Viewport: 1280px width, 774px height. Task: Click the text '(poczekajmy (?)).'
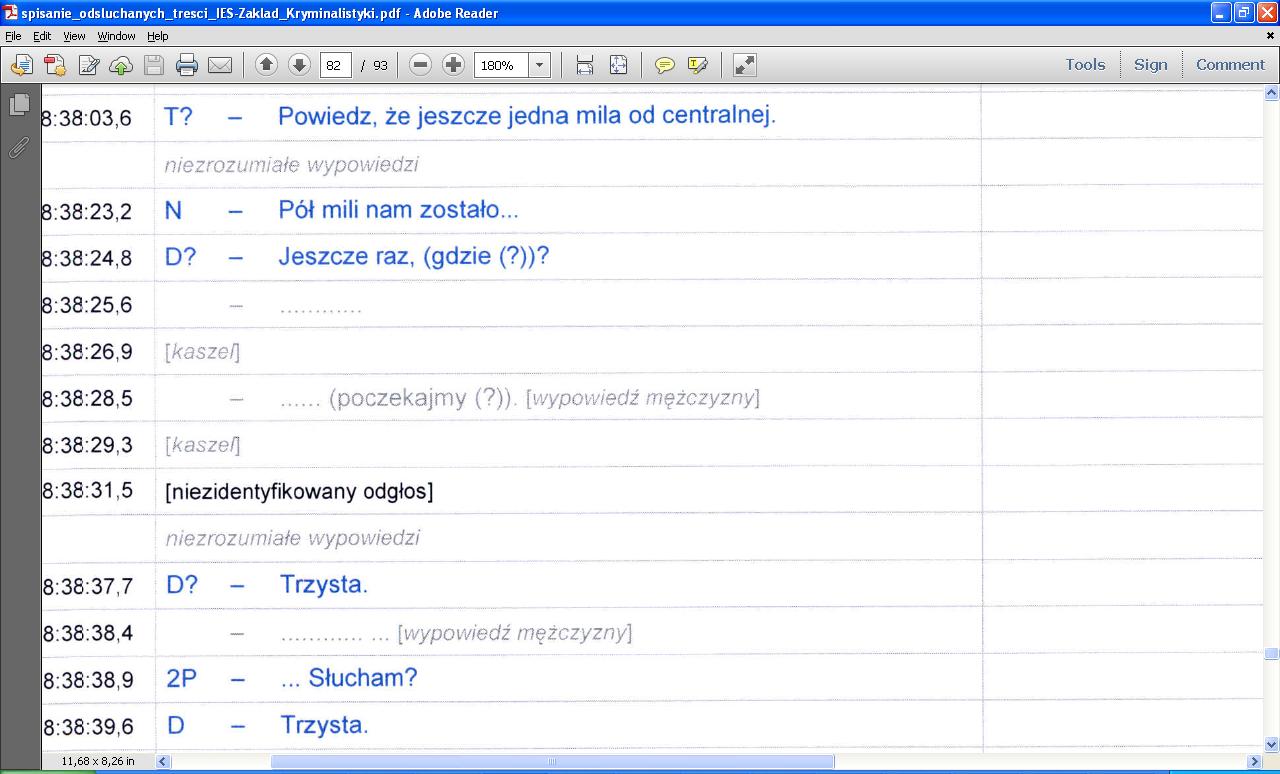(423, 398)
